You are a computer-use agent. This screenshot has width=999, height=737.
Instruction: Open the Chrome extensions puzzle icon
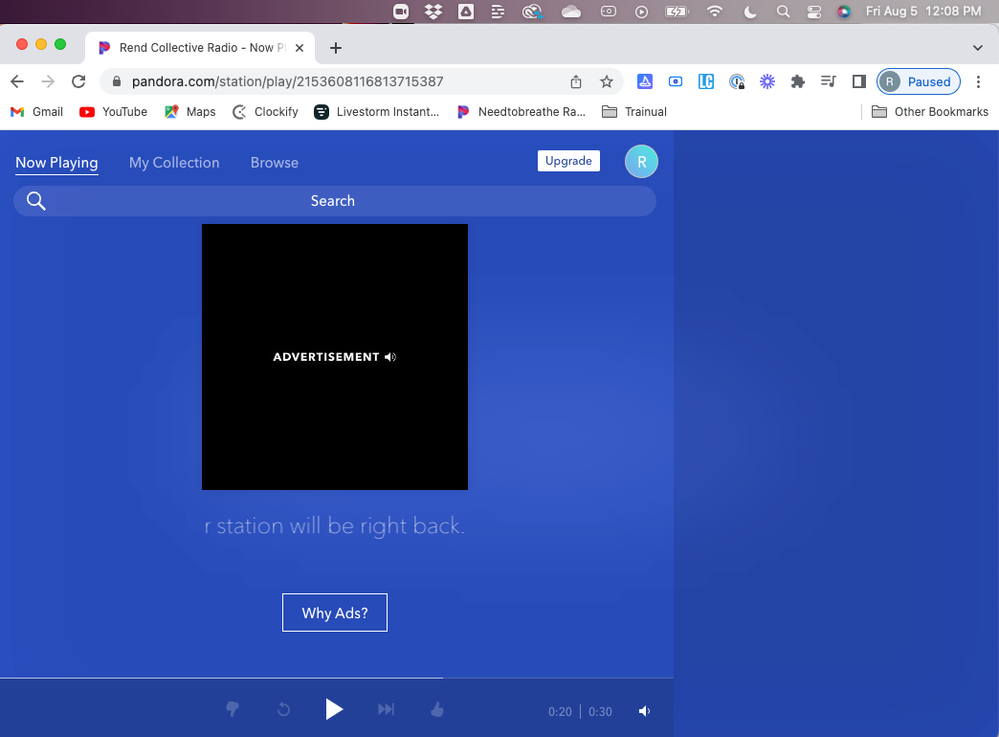[797, 82]
